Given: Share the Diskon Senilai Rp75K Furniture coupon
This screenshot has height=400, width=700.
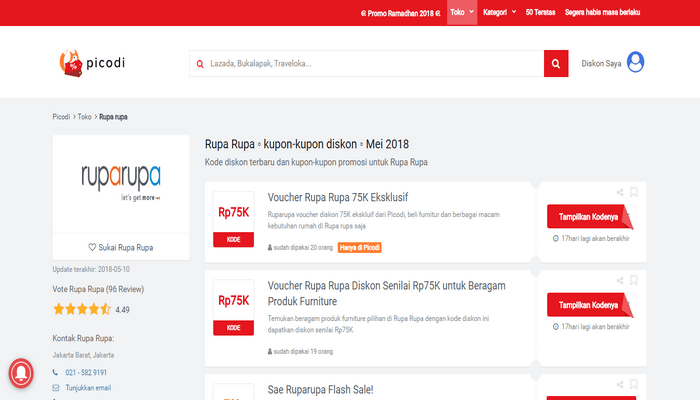Looking at the screenshot, I should click(x=620, y=280).
